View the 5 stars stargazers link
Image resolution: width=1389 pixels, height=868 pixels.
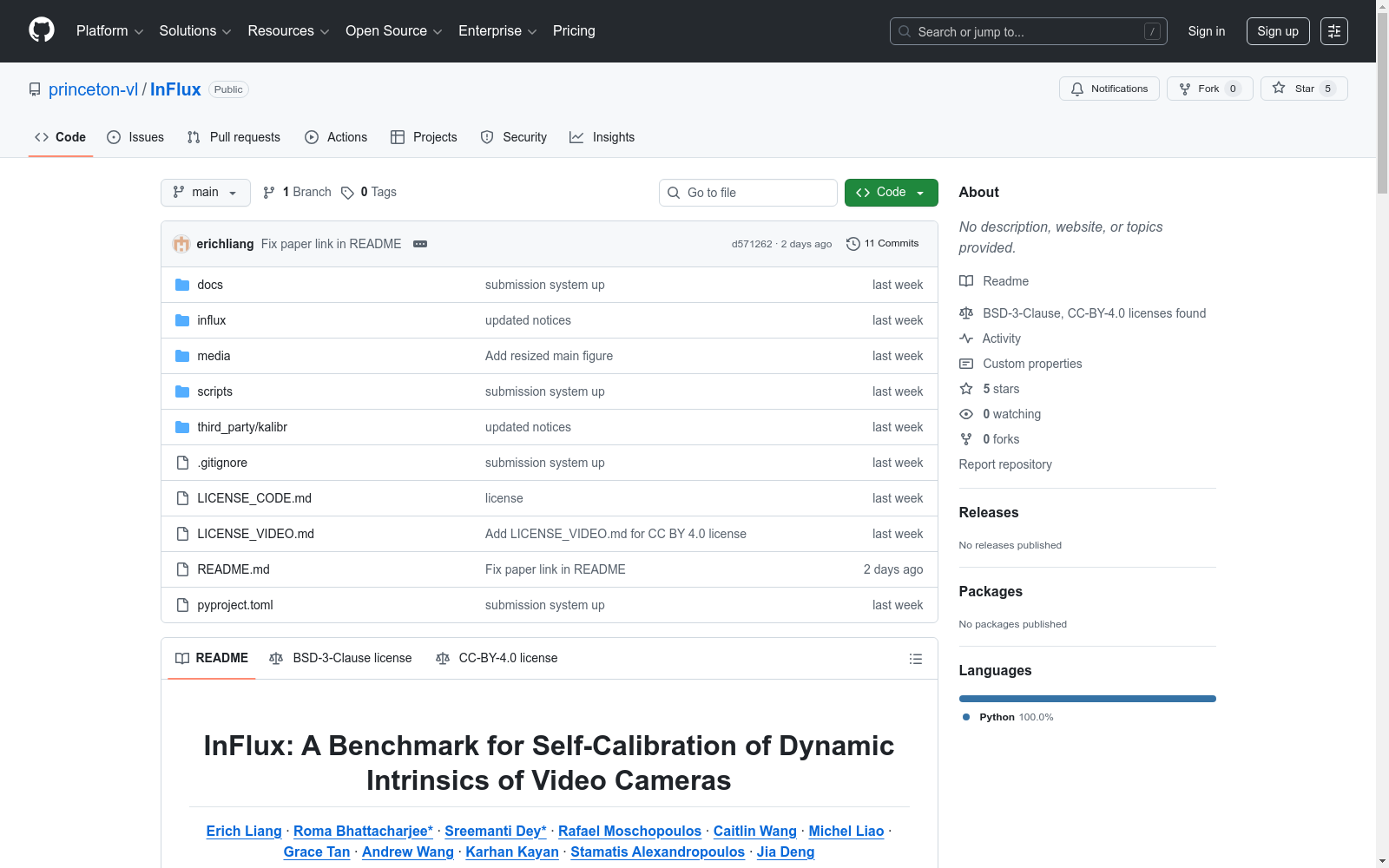point(989,389)
